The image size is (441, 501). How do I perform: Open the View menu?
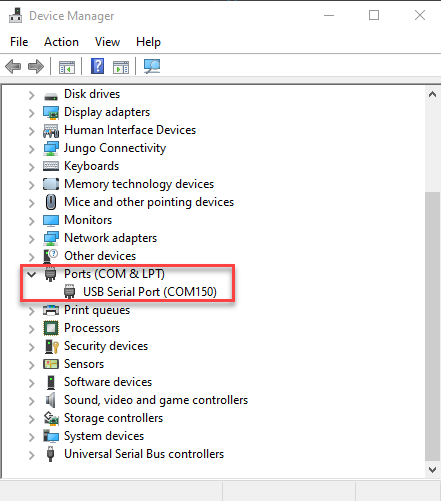pos(107,42)
